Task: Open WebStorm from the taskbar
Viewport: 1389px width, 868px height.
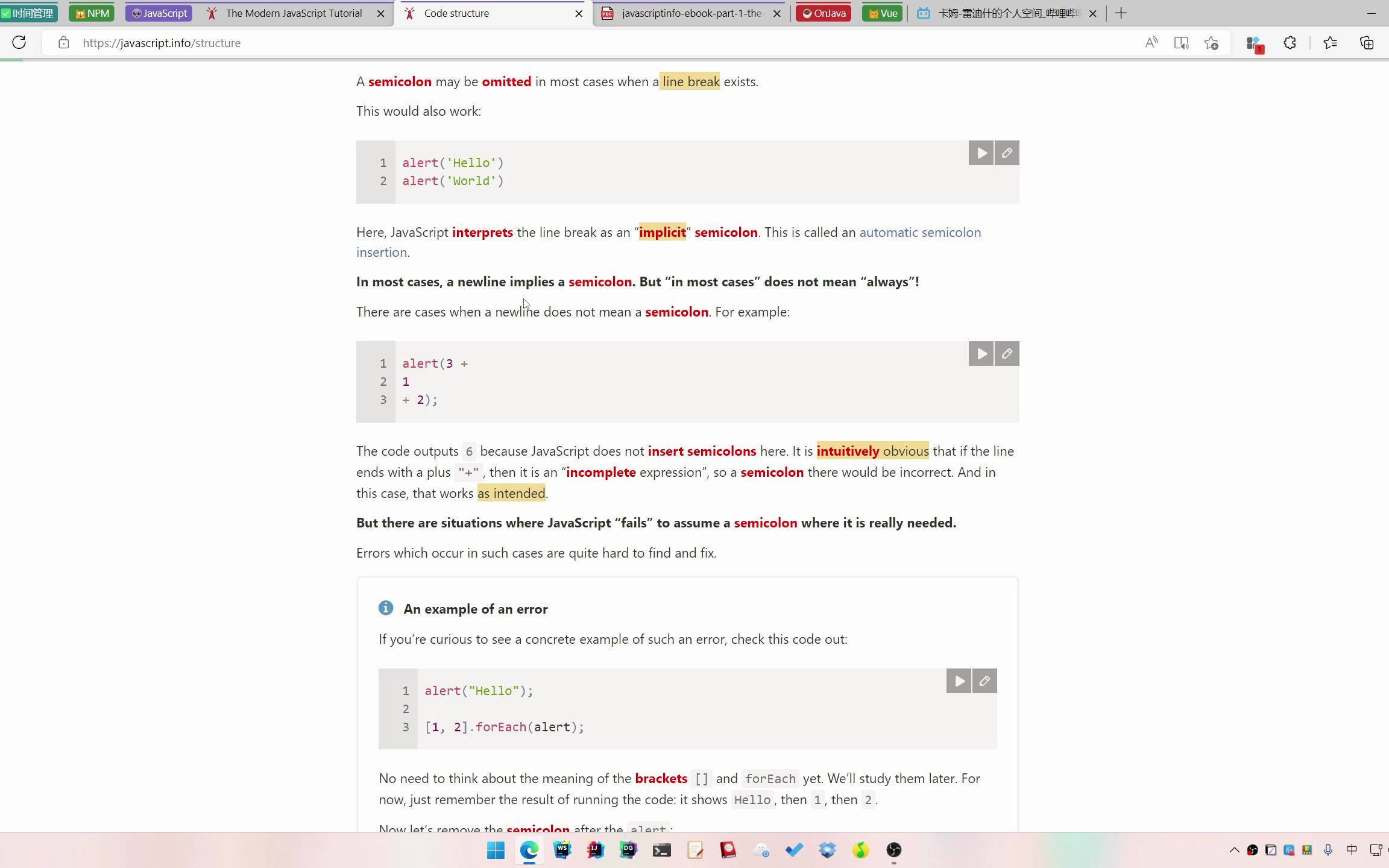Action: tap(562, 850)
